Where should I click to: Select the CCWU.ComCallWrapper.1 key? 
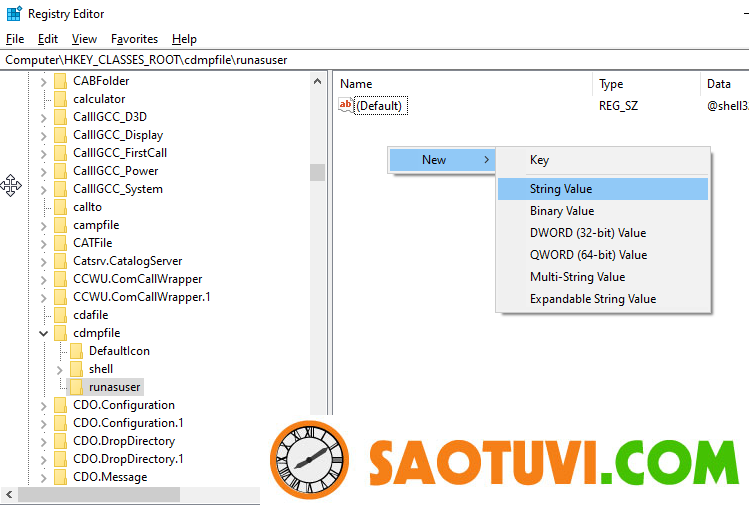[x=142, y=297]
